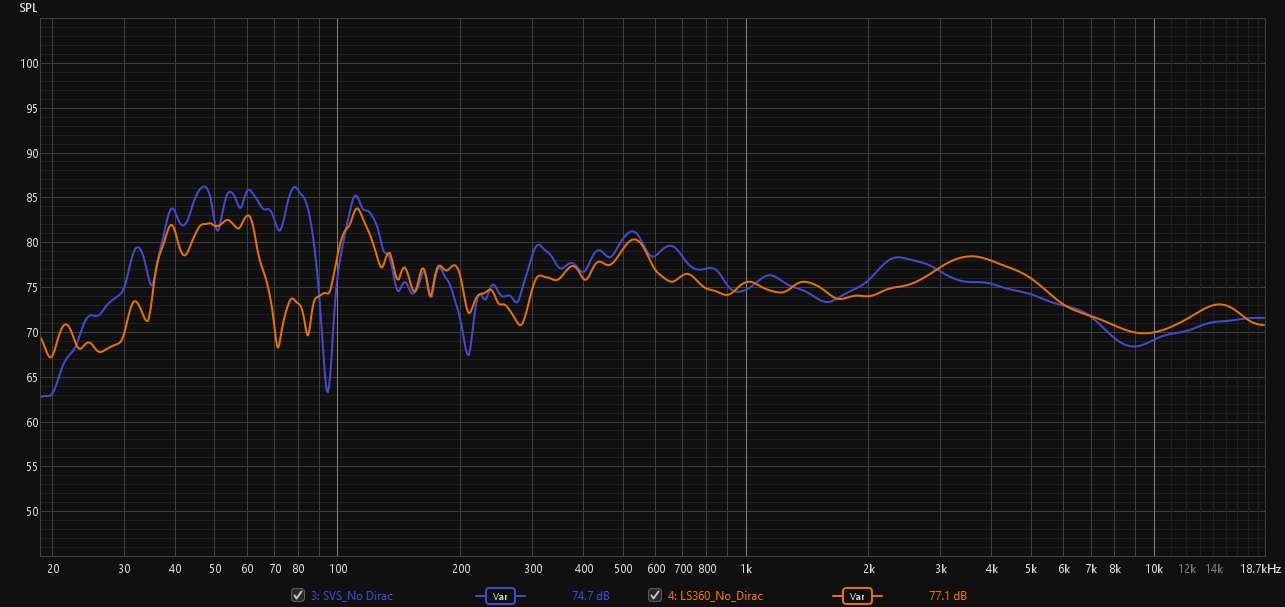Uncheck the LS360_No_Dirac trace checkbox
Screen dimensions: 1285x607
(655, 596)
